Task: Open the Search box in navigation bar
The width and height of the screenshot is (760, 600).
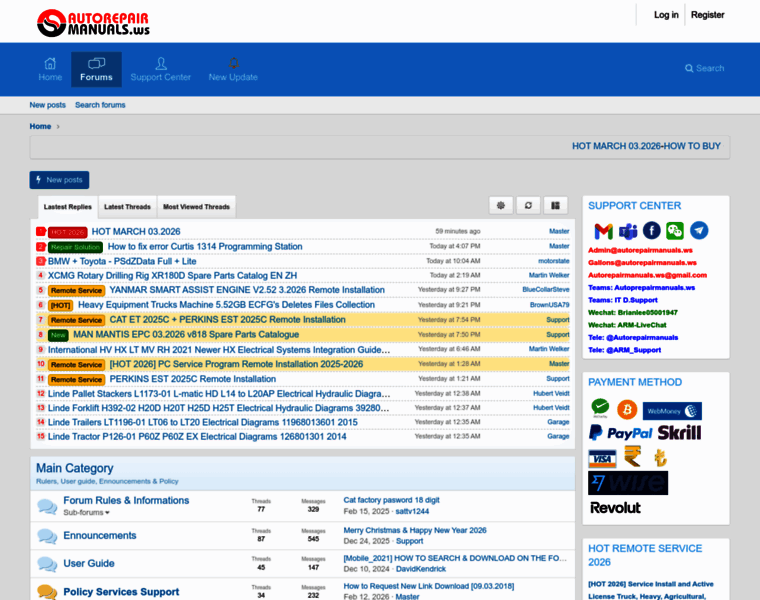Action: point(704,68)
